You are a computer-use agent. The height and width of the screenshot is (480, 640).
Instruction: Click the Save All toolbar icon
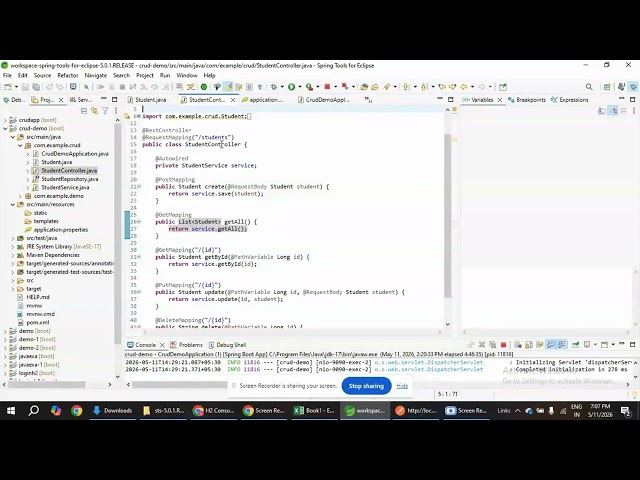pyautogui.click(x=36, y=87)
